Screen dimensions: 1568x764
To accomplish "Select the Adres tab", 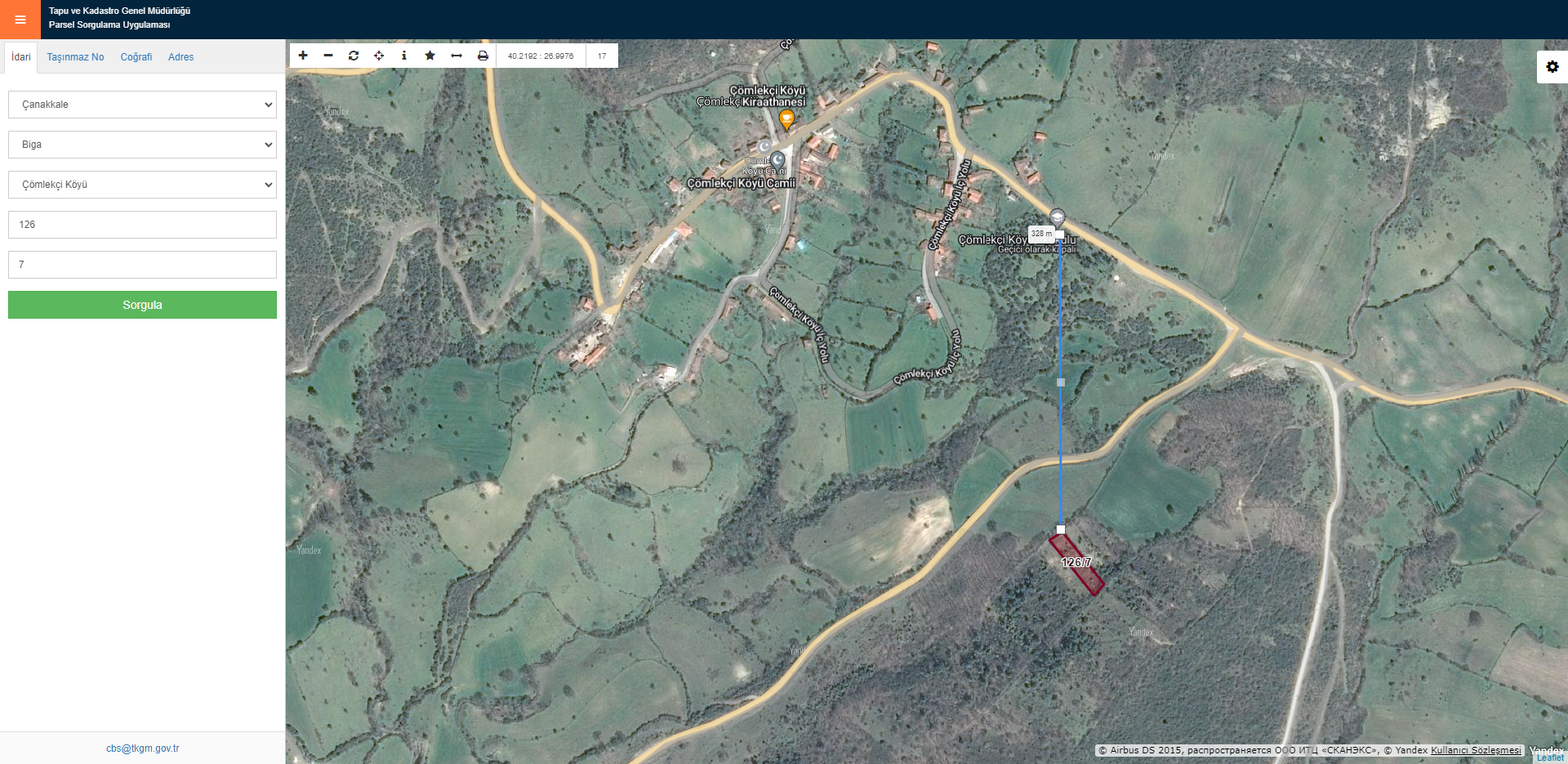I will 180,57.
